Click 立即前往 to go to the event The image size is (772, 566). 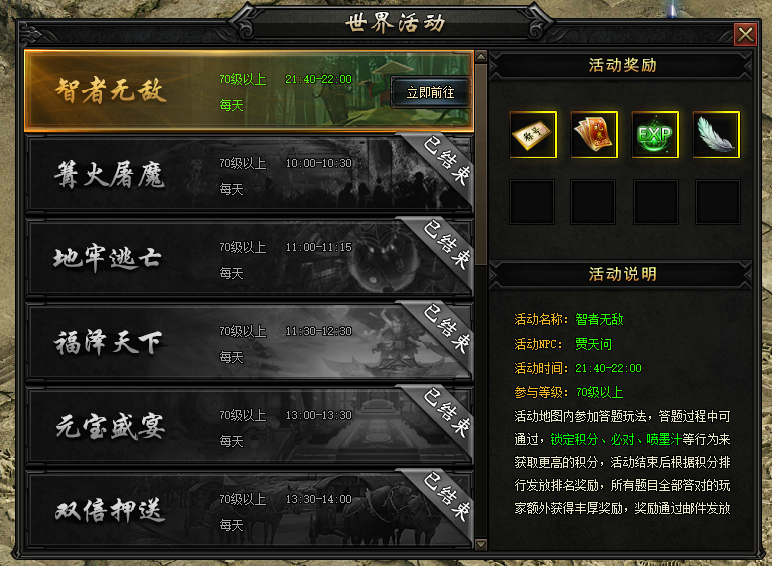click(x=430, y=93)
